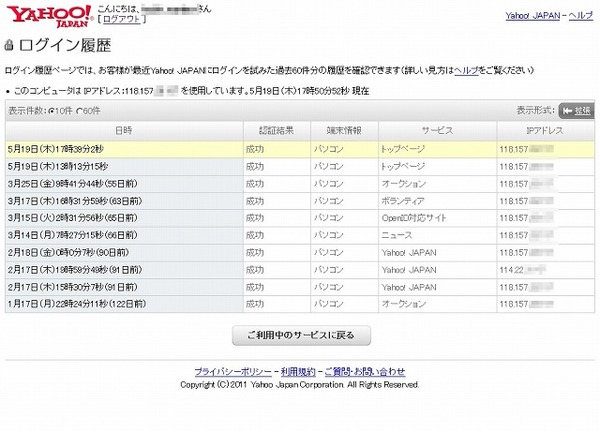The width and height of the screenshot is (600, 432).
Task: Click the 表示形式 label
Action: (x=535, y=111)
